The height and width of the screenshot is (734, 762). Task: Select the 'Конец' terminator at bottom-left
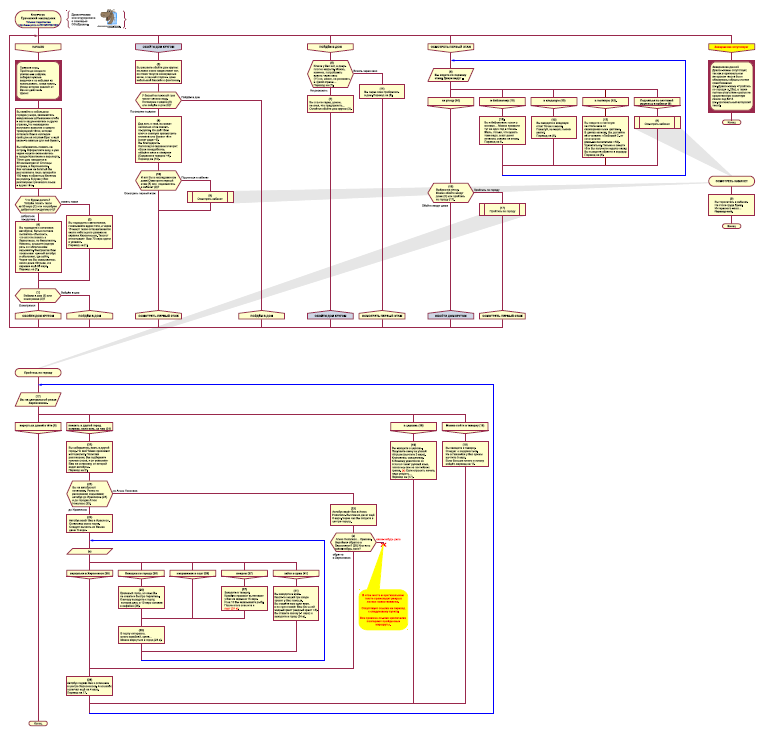coord(37,722)
